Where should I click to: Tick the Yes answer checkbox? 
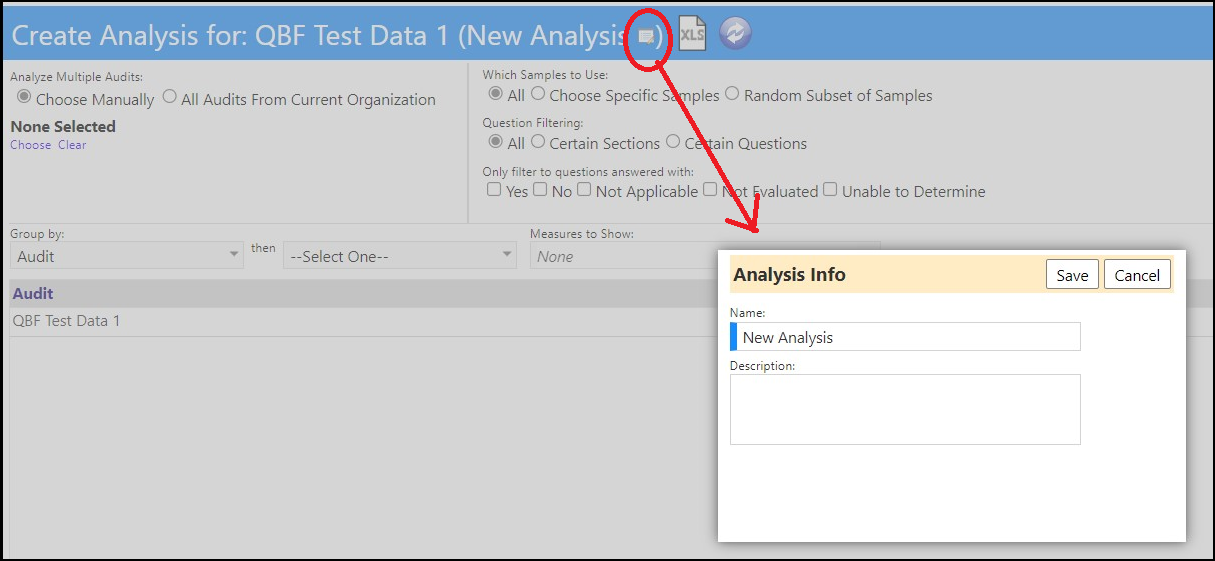point(494,189)
